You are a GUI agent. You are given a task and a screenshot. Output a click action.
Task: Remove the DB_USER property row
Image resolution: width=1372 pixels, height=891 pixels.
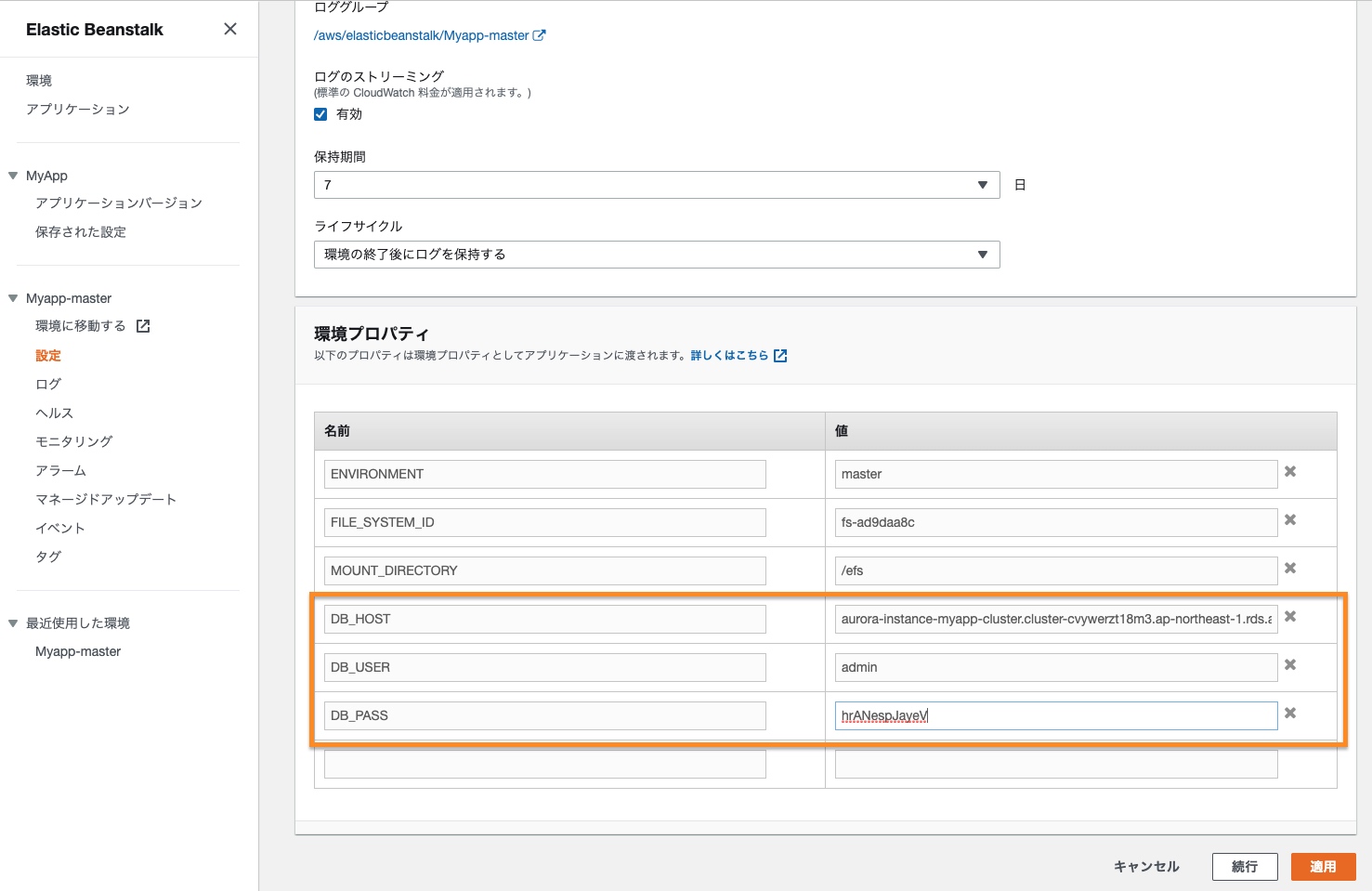[x=1290, y=665]
